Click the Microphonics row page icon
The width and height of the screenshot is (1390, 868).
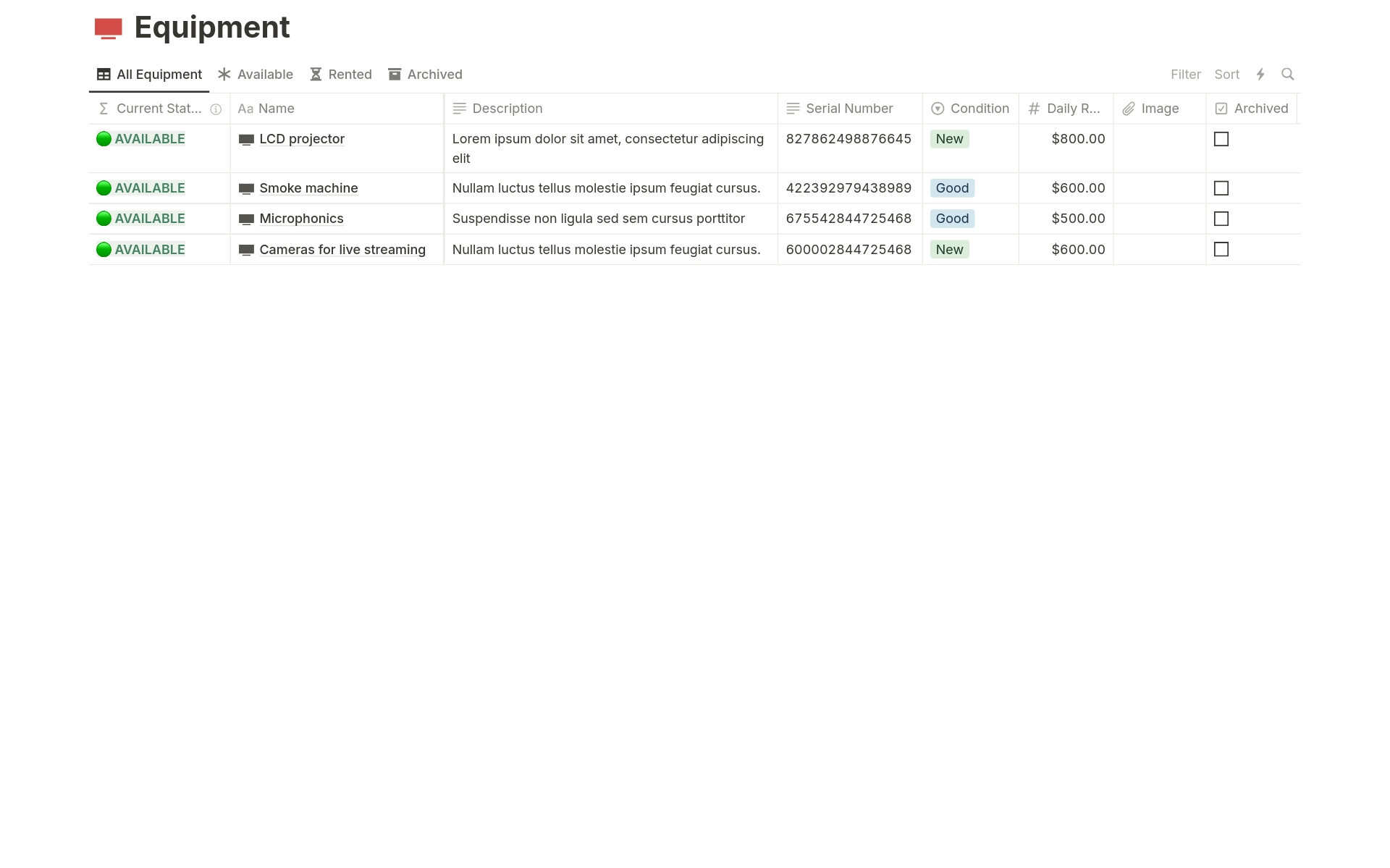(246, 219)
